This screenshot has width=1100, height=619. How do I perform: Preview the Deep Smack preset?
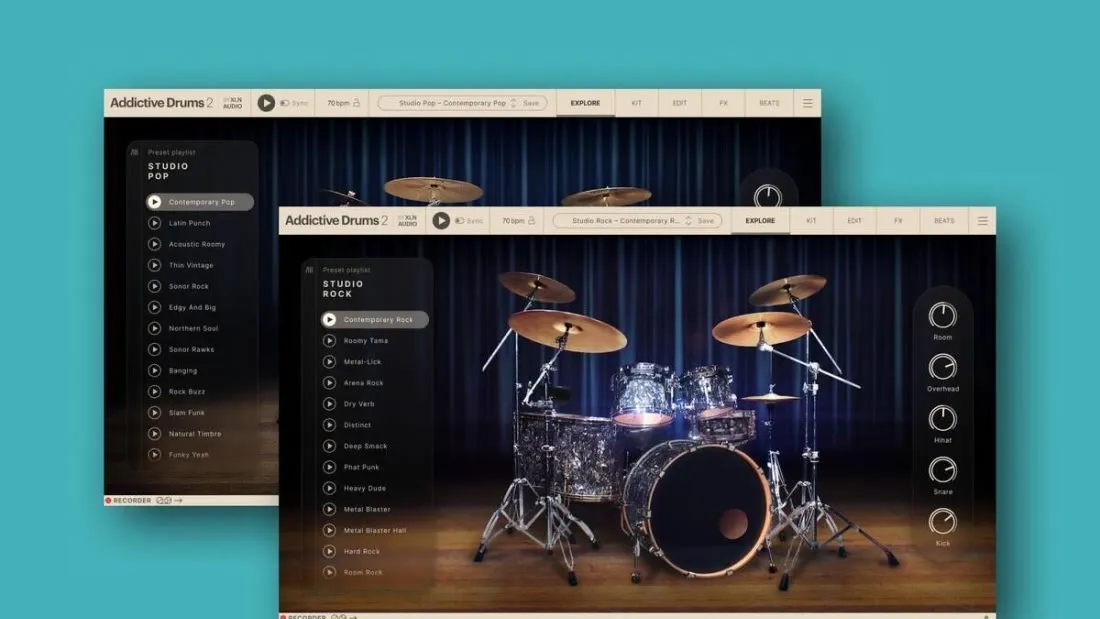[329, 446]
